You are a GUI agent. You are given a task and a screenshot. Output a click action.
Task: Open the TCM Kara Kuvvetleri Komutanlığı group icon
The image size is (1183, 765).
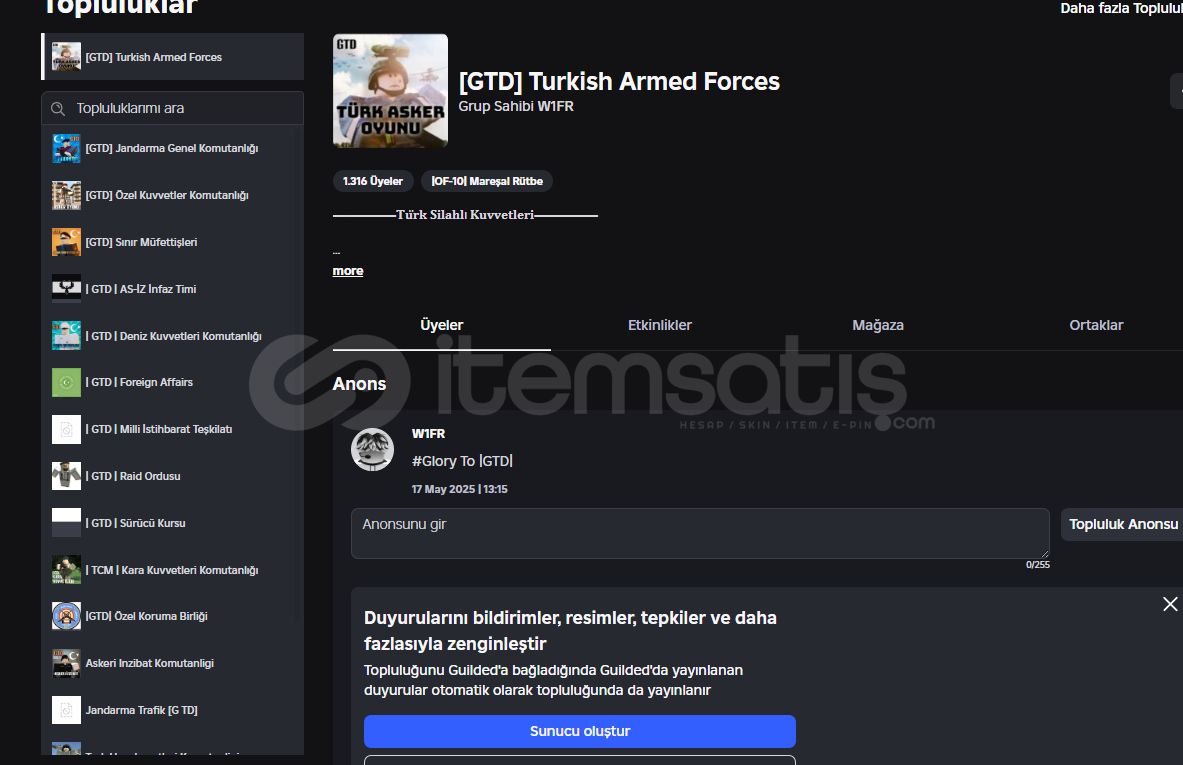click(x=66, y=570)
